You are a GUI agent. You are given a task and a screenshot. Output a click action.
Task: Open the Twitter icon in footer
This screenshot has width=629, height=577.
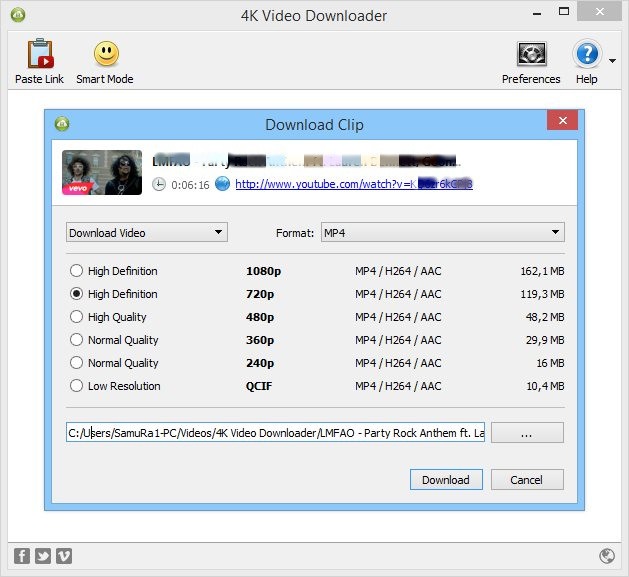(x=43, y=556)
